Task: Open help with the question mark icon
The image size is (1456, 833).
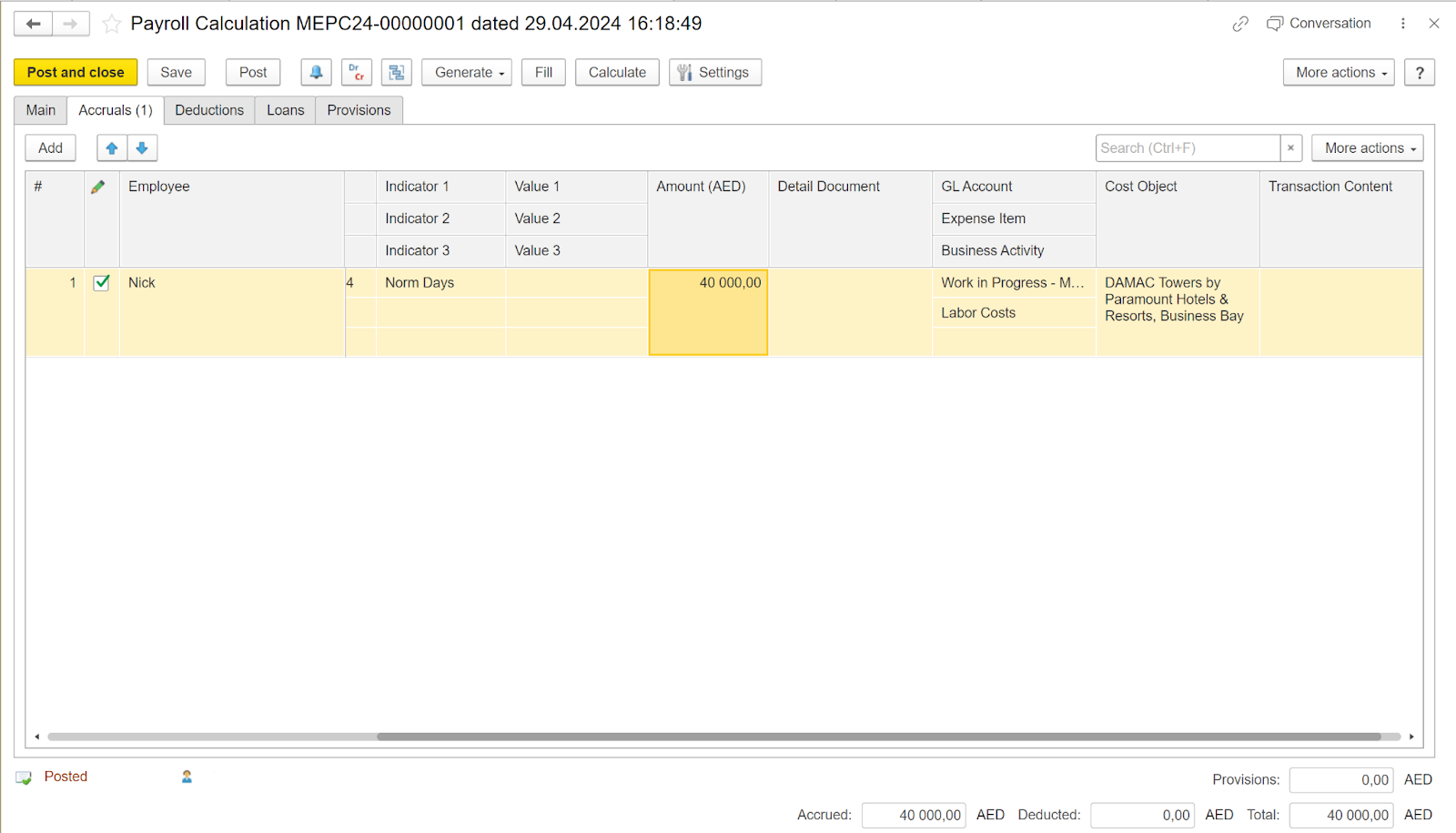Action: point(1419,72)
